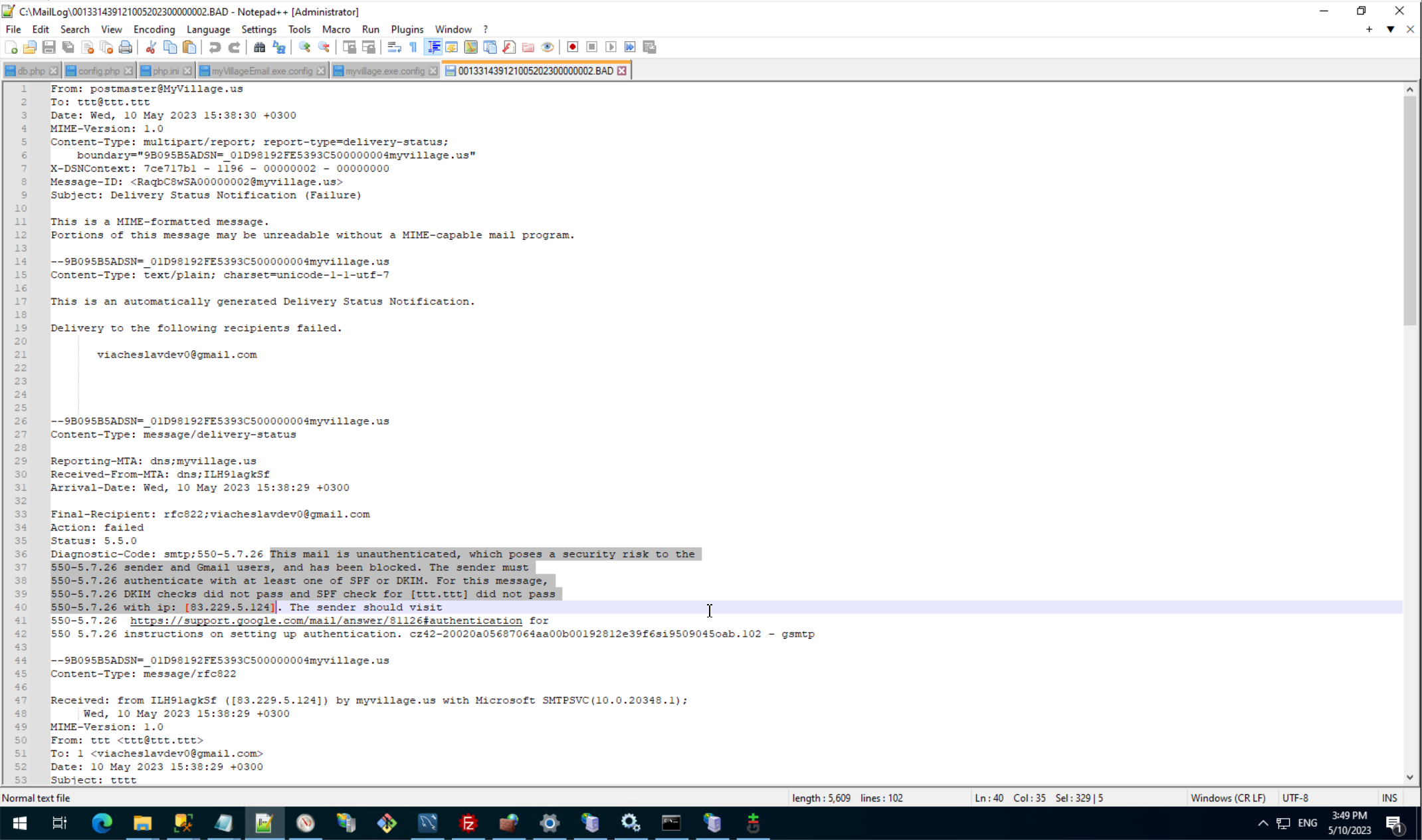Toggle the Show Indent Guide button
The image size is (1422, 840).
pyautogui.click(x=433, y=47)
